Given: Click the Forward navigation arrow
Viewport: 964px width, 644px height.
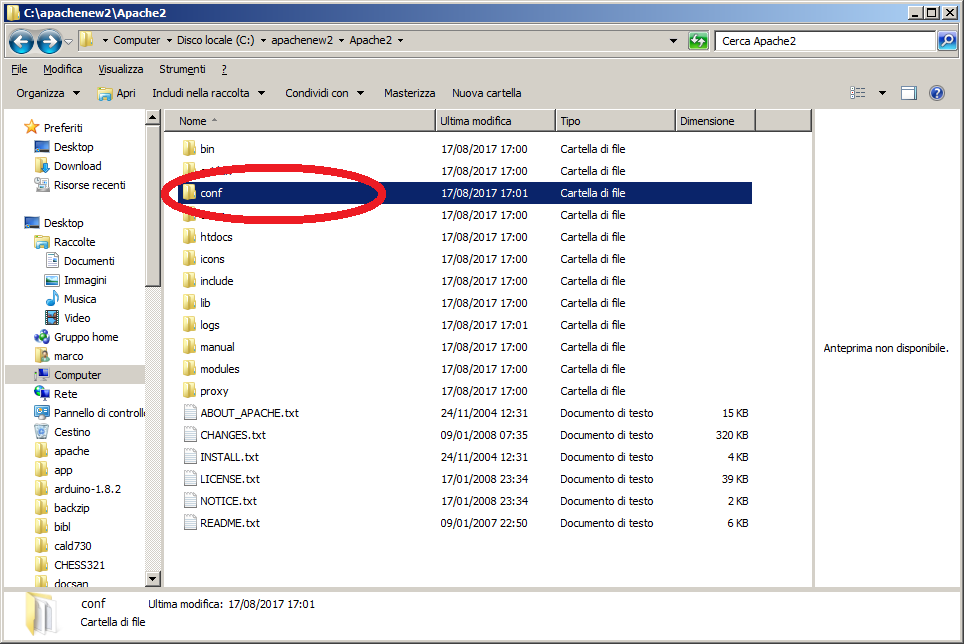Looking at the screenshot, I should tap(48, 42).
